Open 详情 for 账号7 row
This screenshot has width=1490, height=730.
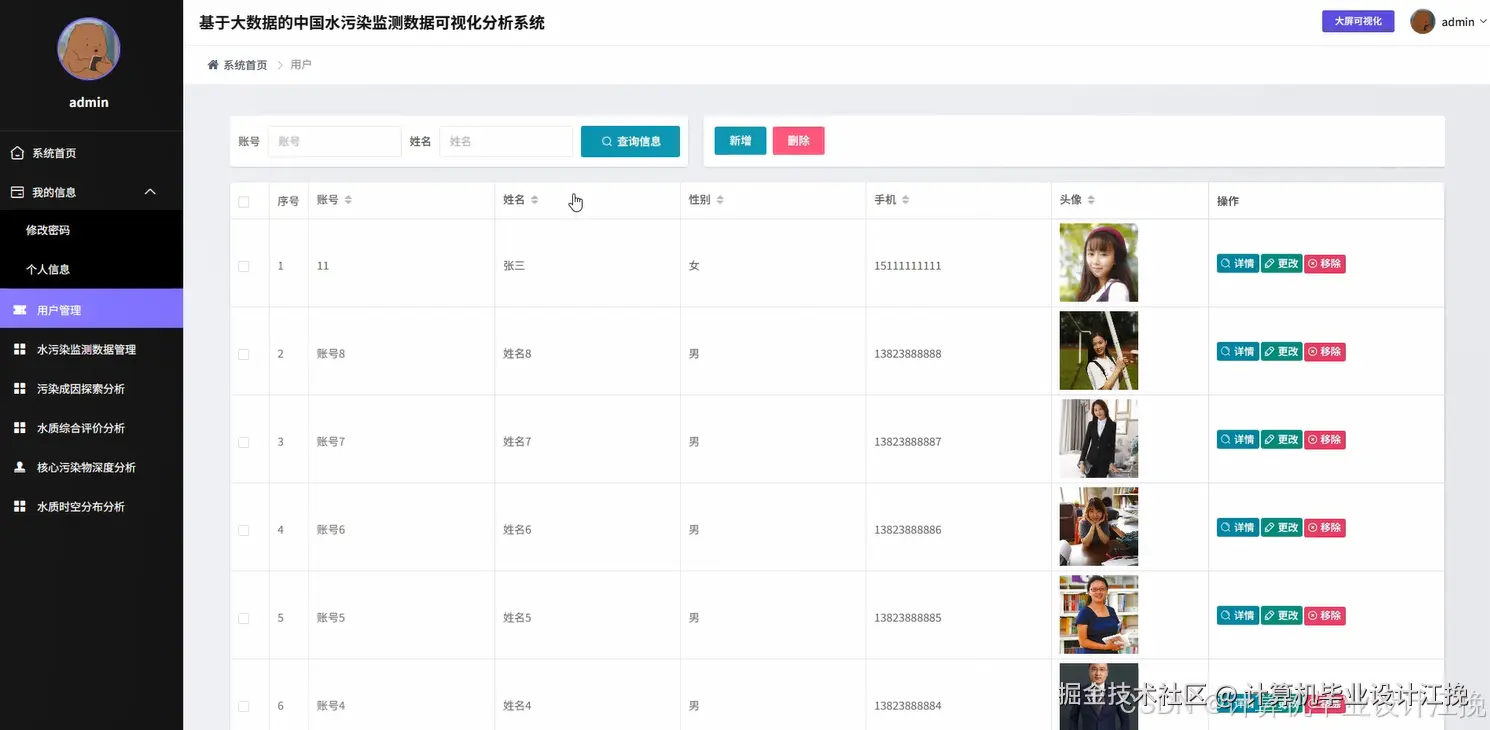(x=1237, y=440)
